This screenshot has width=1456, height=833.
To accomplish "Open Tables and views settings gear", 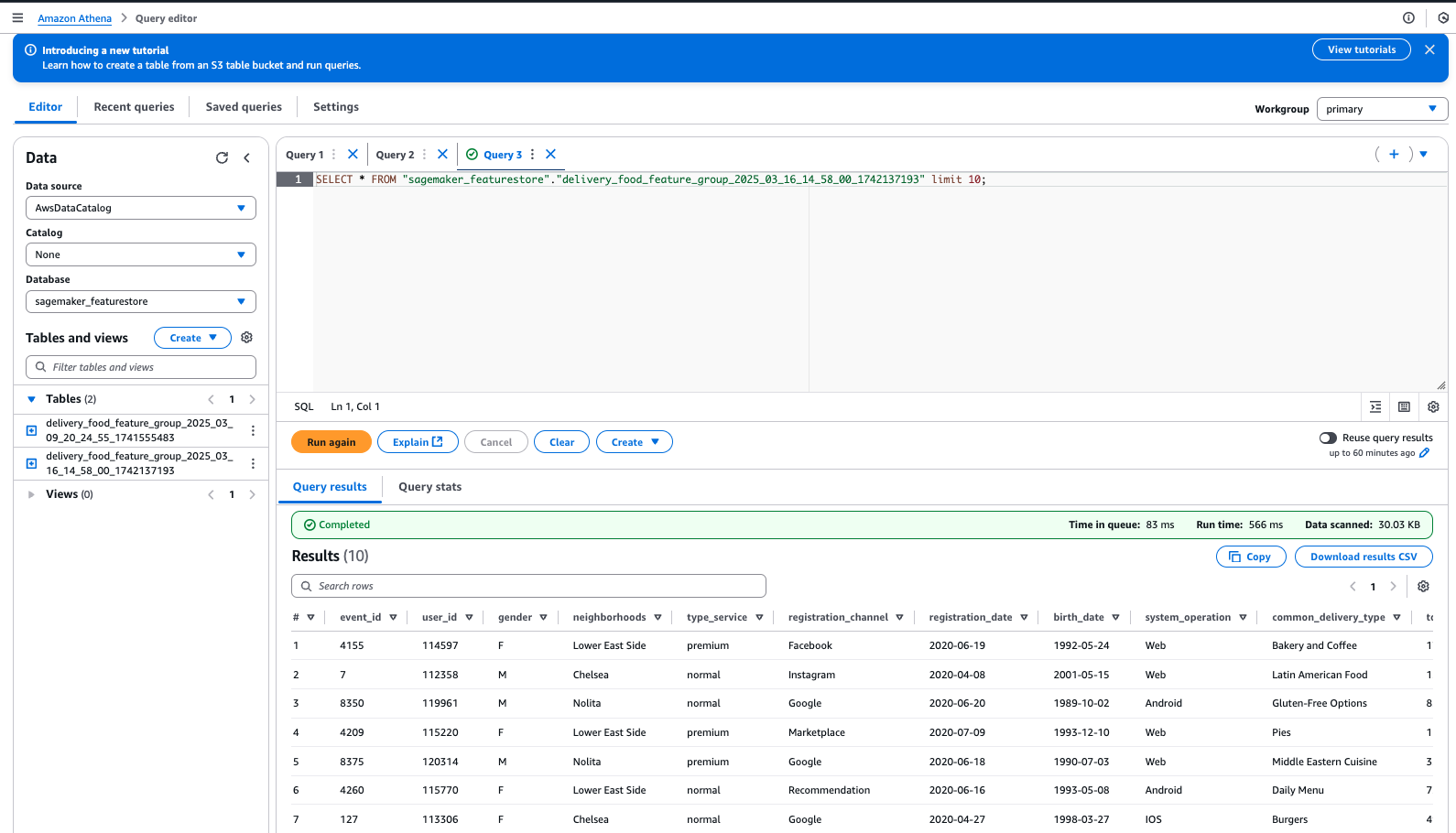I will 246,338.
